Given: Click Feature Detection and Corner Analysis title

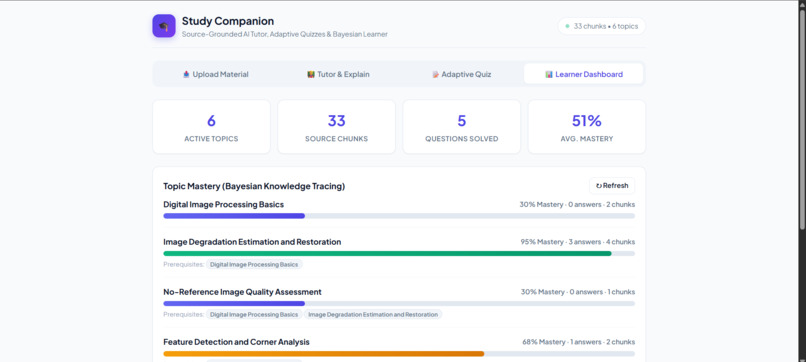Looking at the screenshot, I should click(x=236, y=342).
